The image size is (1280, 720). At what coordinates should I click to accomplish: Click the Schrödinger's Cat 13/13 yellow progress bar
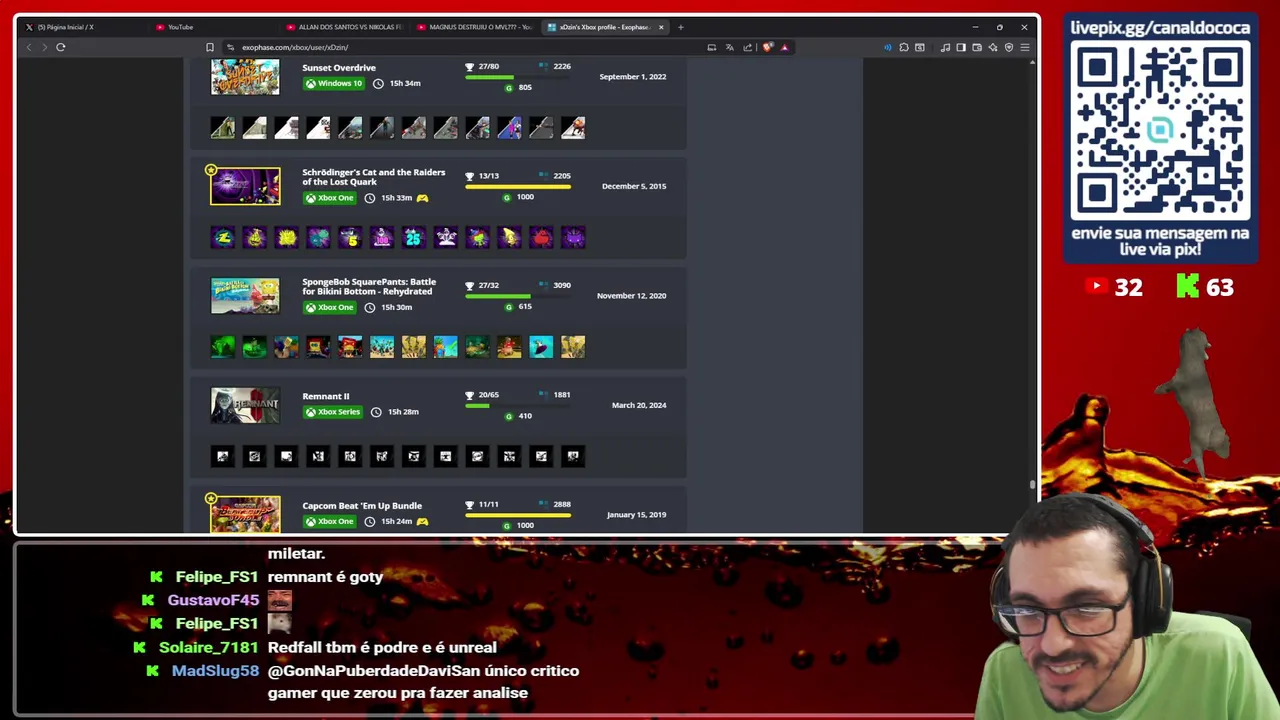coord(518,186)
